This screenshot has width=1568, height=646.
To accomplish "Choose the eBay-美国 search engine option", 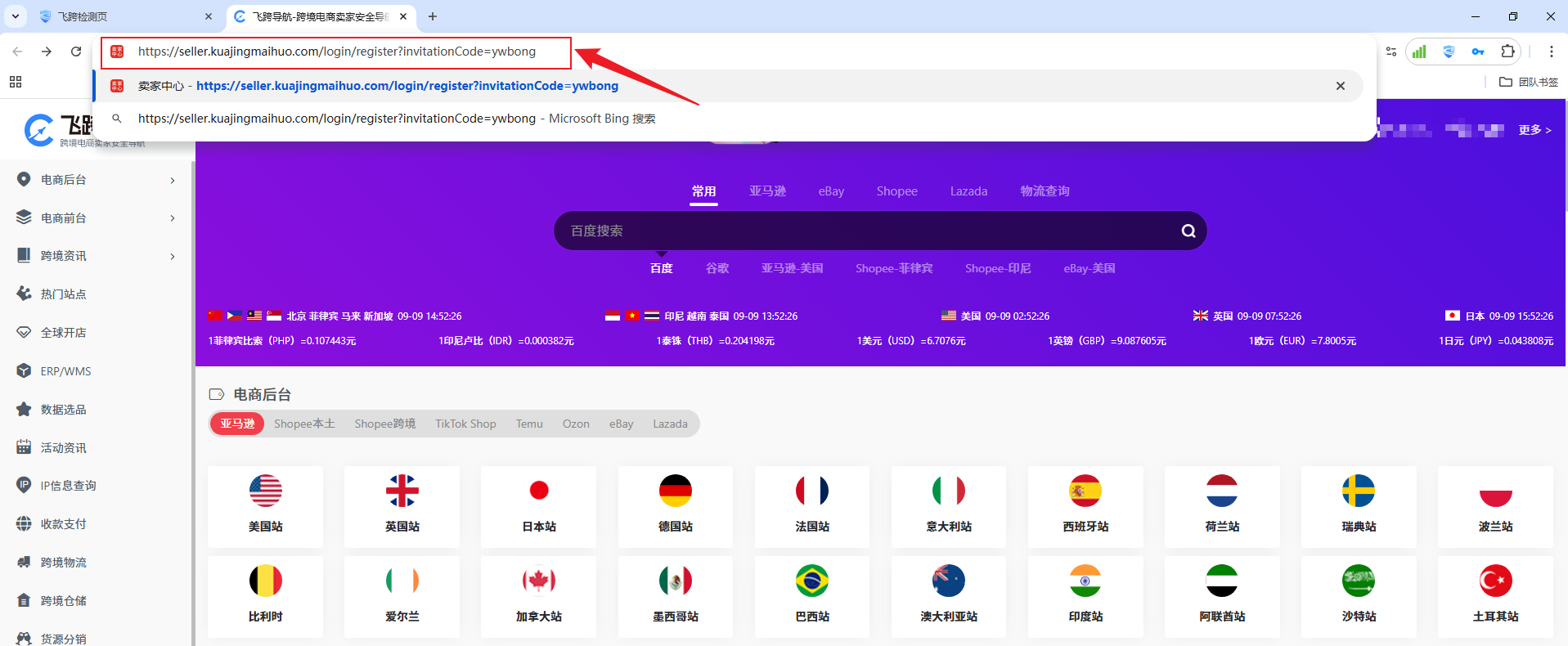I will [1089, 268].
